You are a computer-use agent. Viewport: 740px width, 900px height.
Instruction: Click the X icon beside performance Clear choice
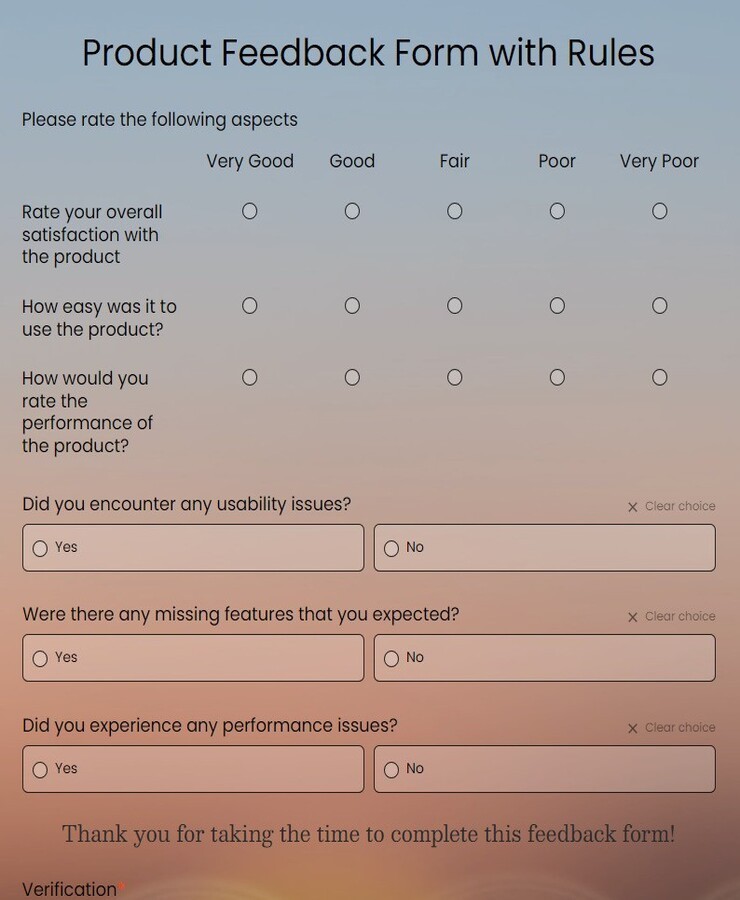click(x=631, y=727)
